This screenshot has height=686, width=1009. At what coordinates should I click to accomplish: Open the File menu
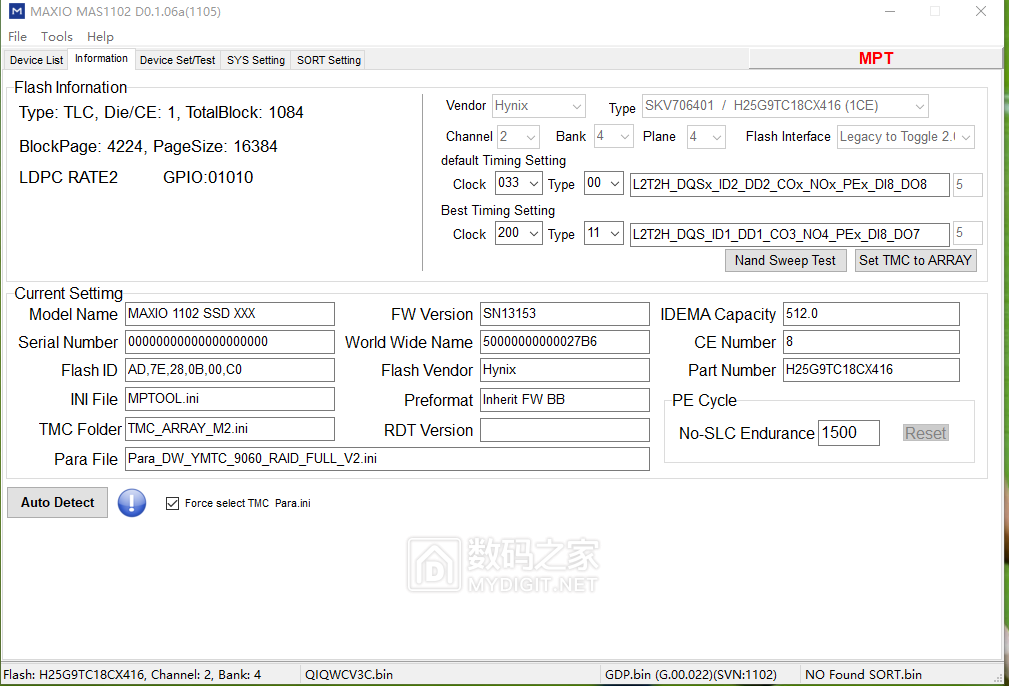click(17, 37)
